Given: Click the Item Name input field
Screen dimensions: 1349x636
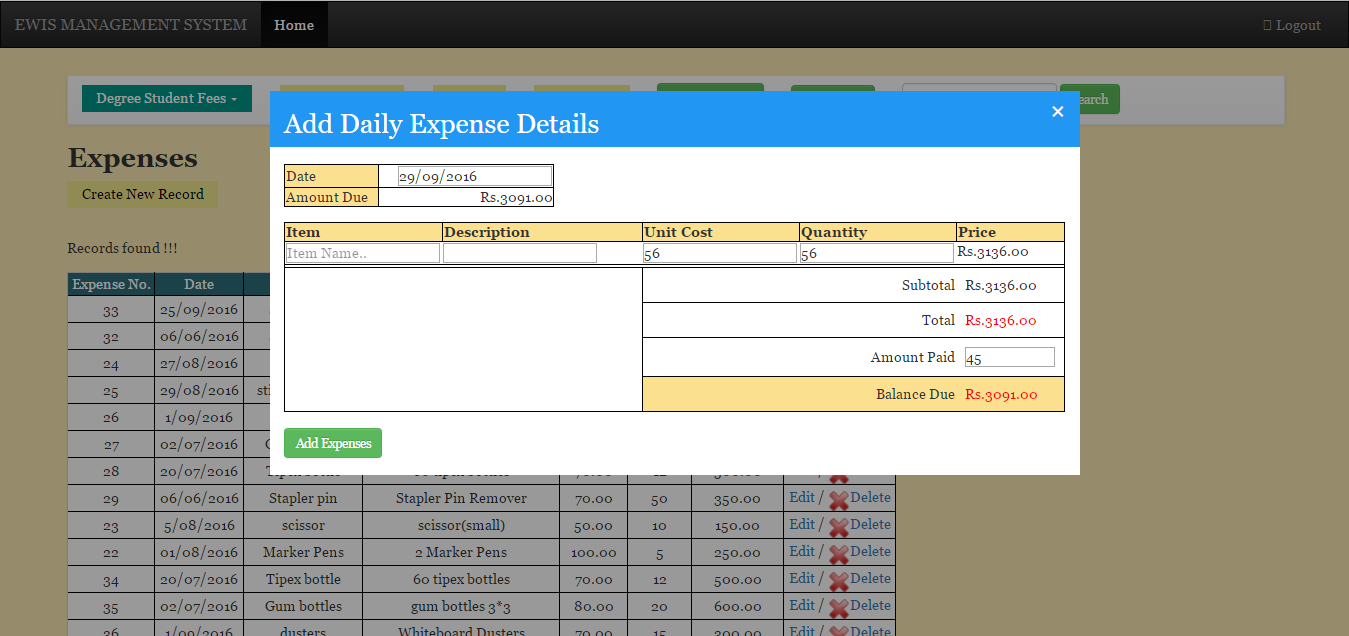Looking at the screenshot, I should click(362, 252).
